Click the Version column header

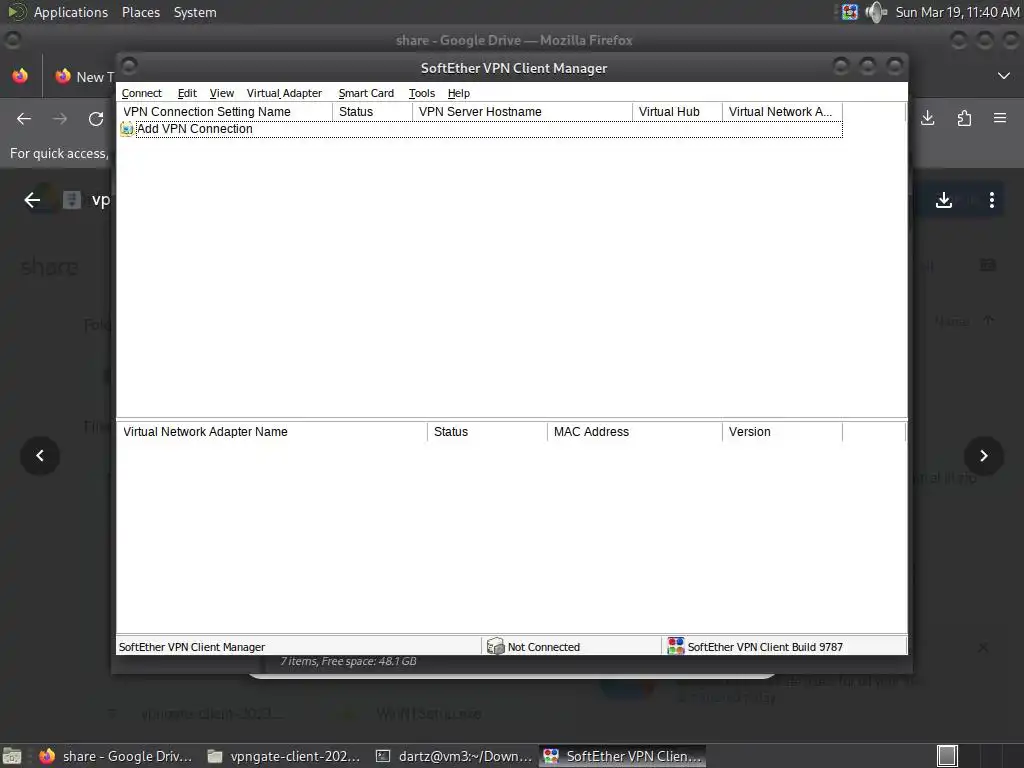coord(782,432)
